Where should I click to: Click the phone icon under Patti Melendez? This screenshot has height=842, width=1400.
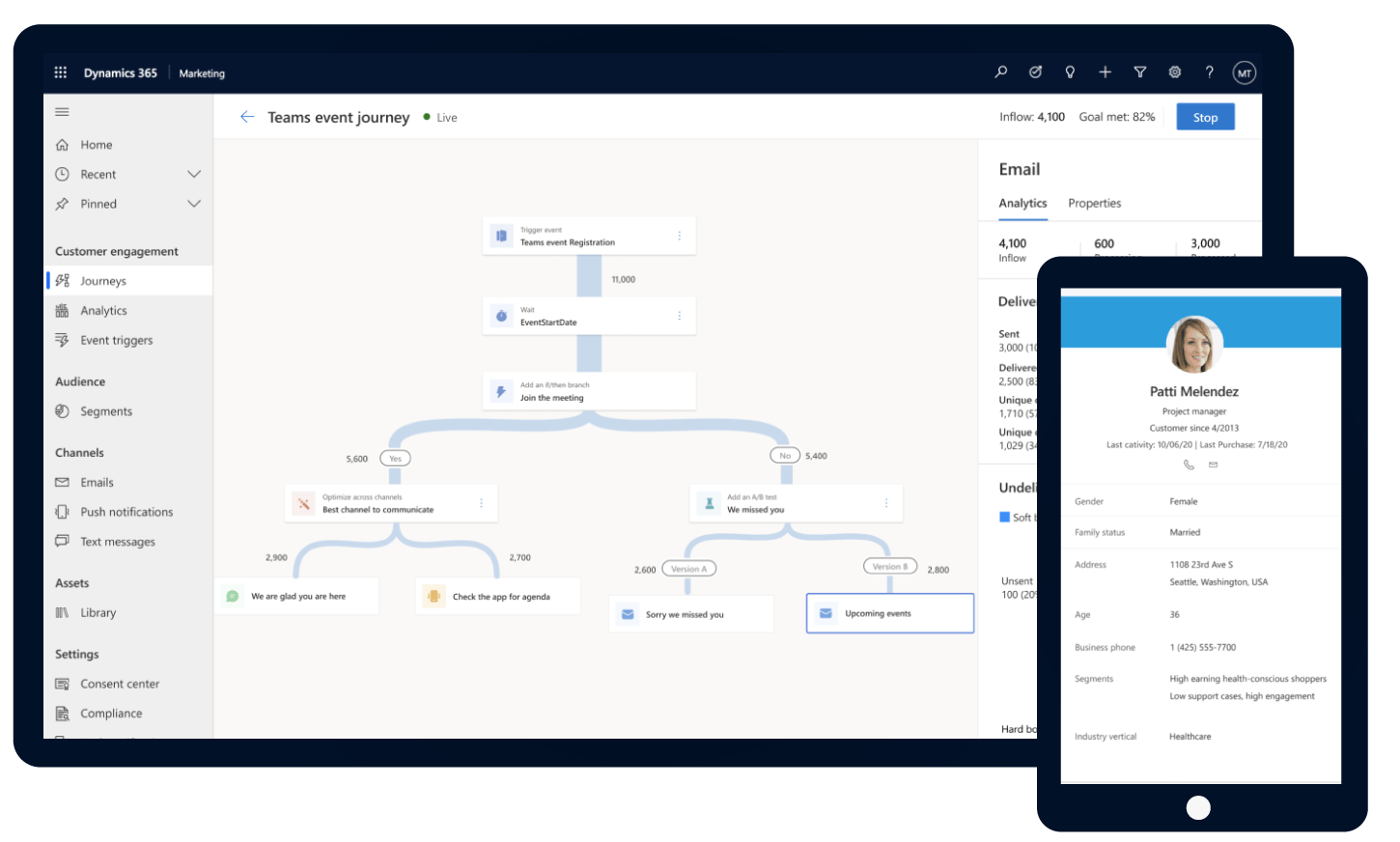point(1189,464)
